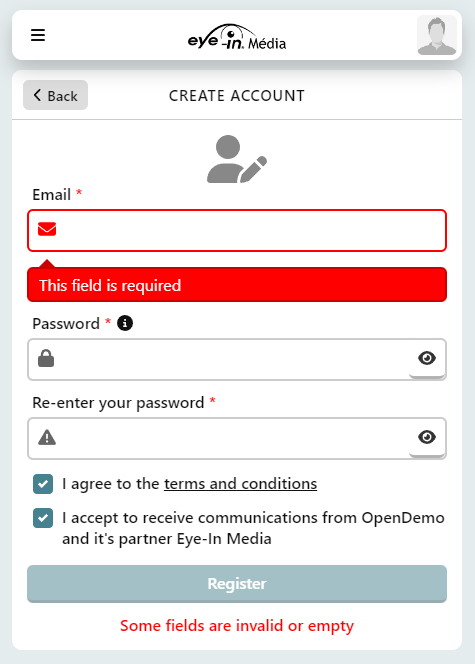Click the Register button

[x=237, y=584]
